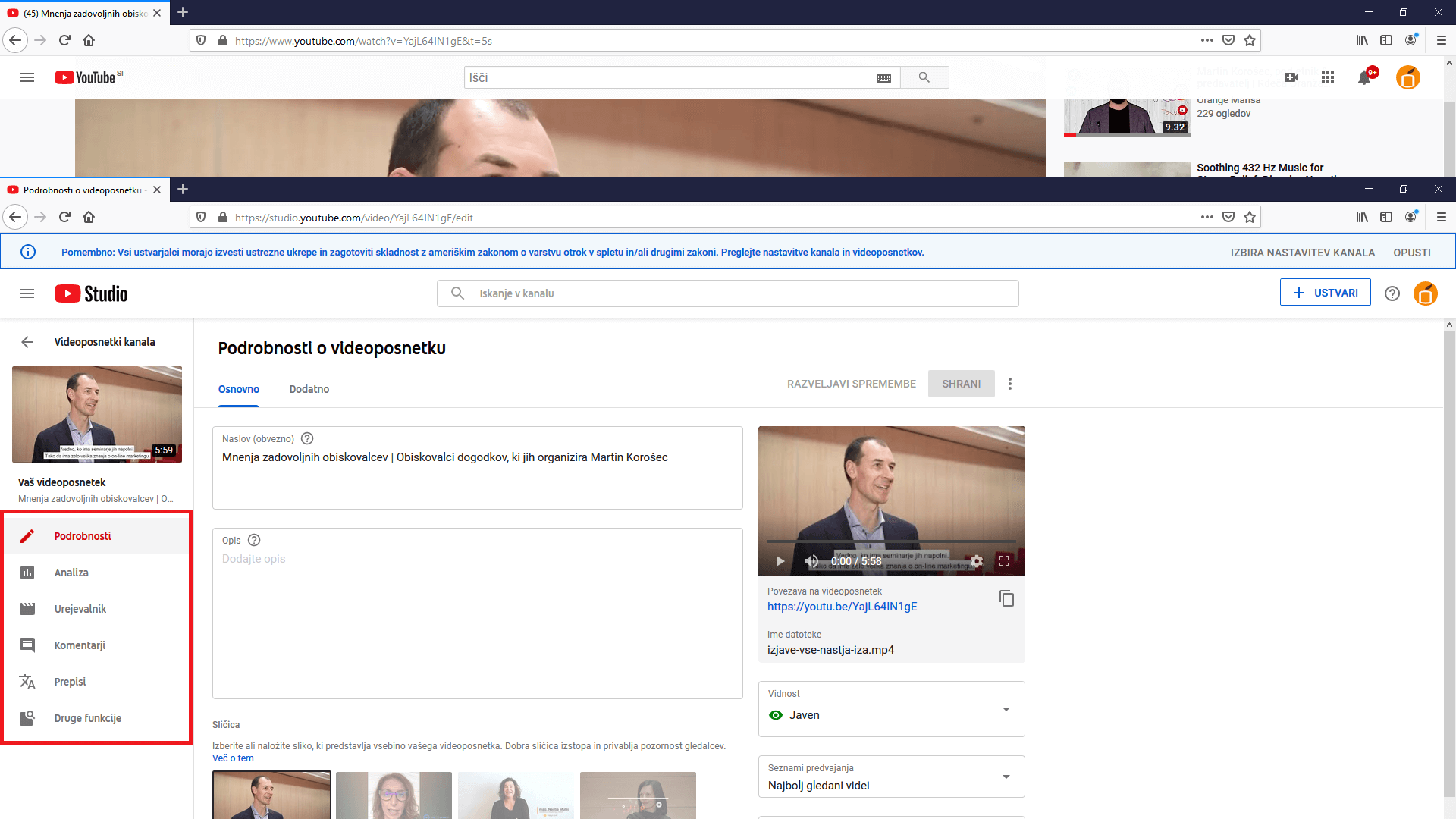Switch to the Dodatno tab
The height and width of the screenshot is (819, 1456).
[309, 389]
